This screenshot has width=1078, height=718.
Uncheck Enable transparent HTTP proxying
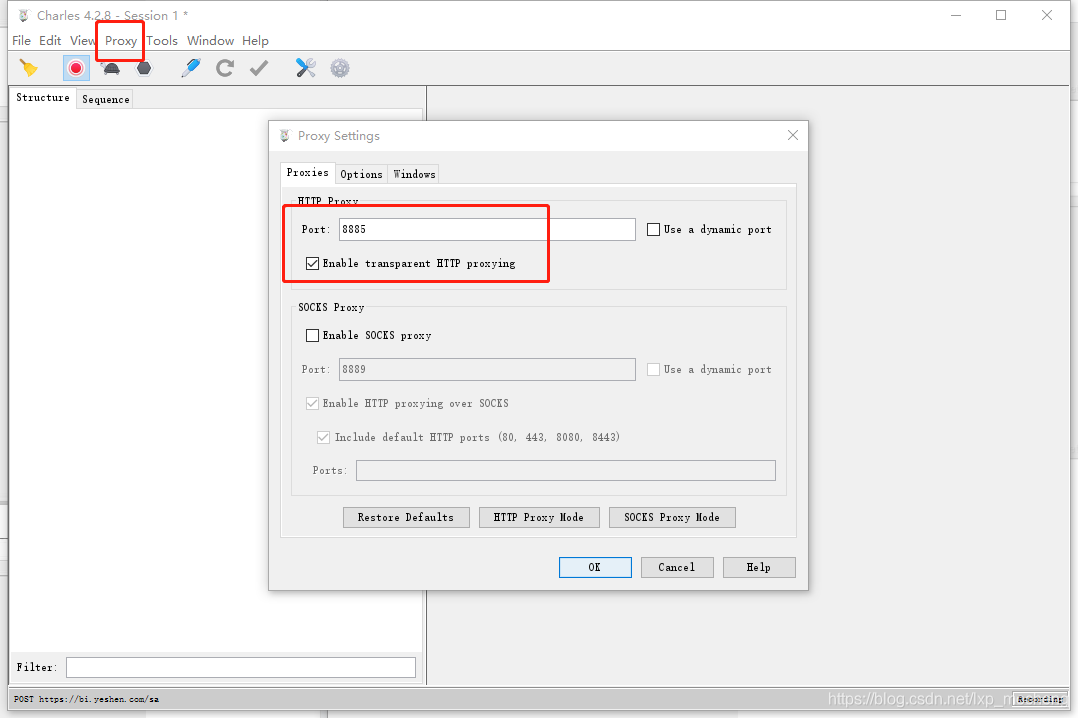coord(312,263)
